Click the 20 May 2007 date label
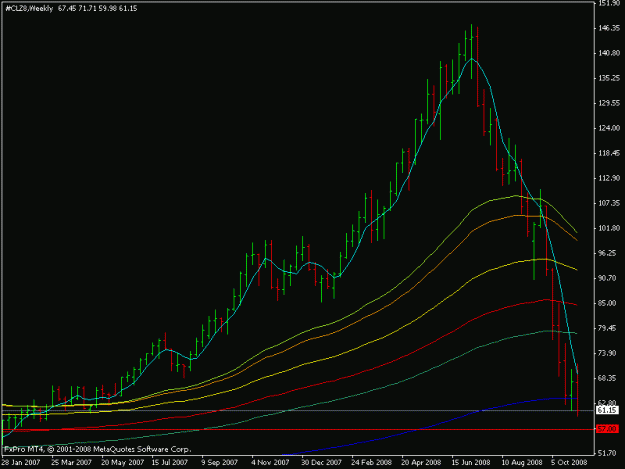625x469 pixels. [x=122, y=463]
